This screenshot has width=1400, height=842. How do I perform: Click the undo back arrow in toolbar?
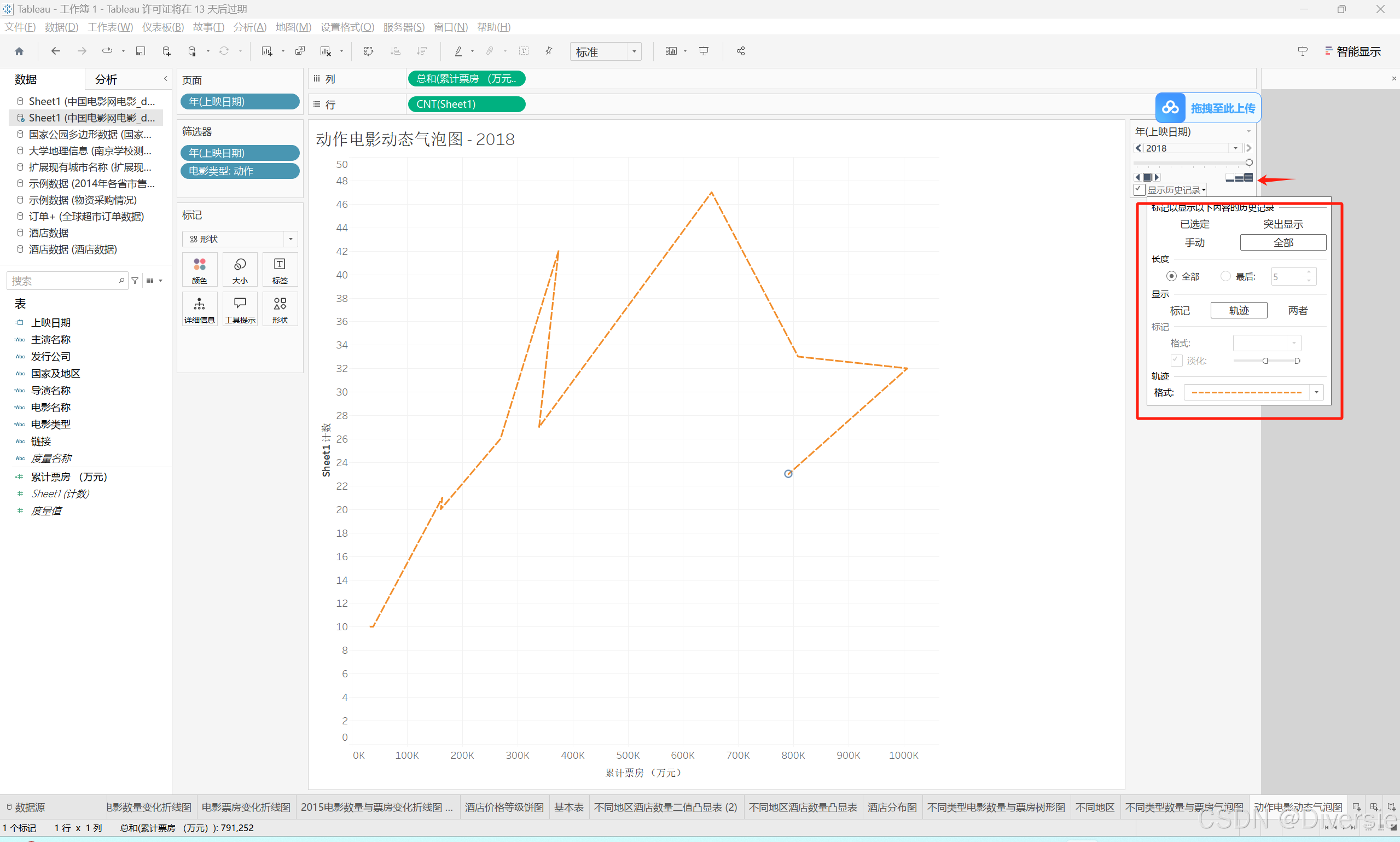coord(56,51)
